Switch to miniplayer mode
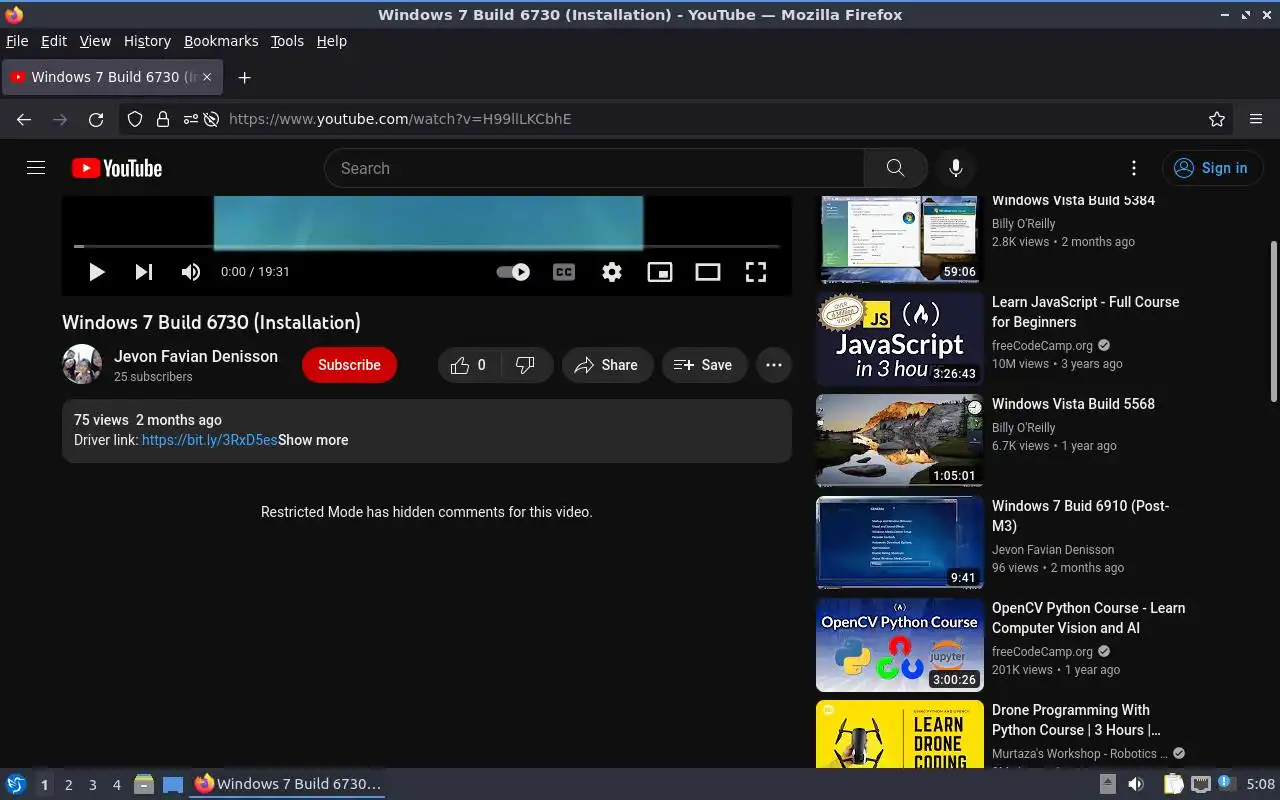 pos(660,272)
